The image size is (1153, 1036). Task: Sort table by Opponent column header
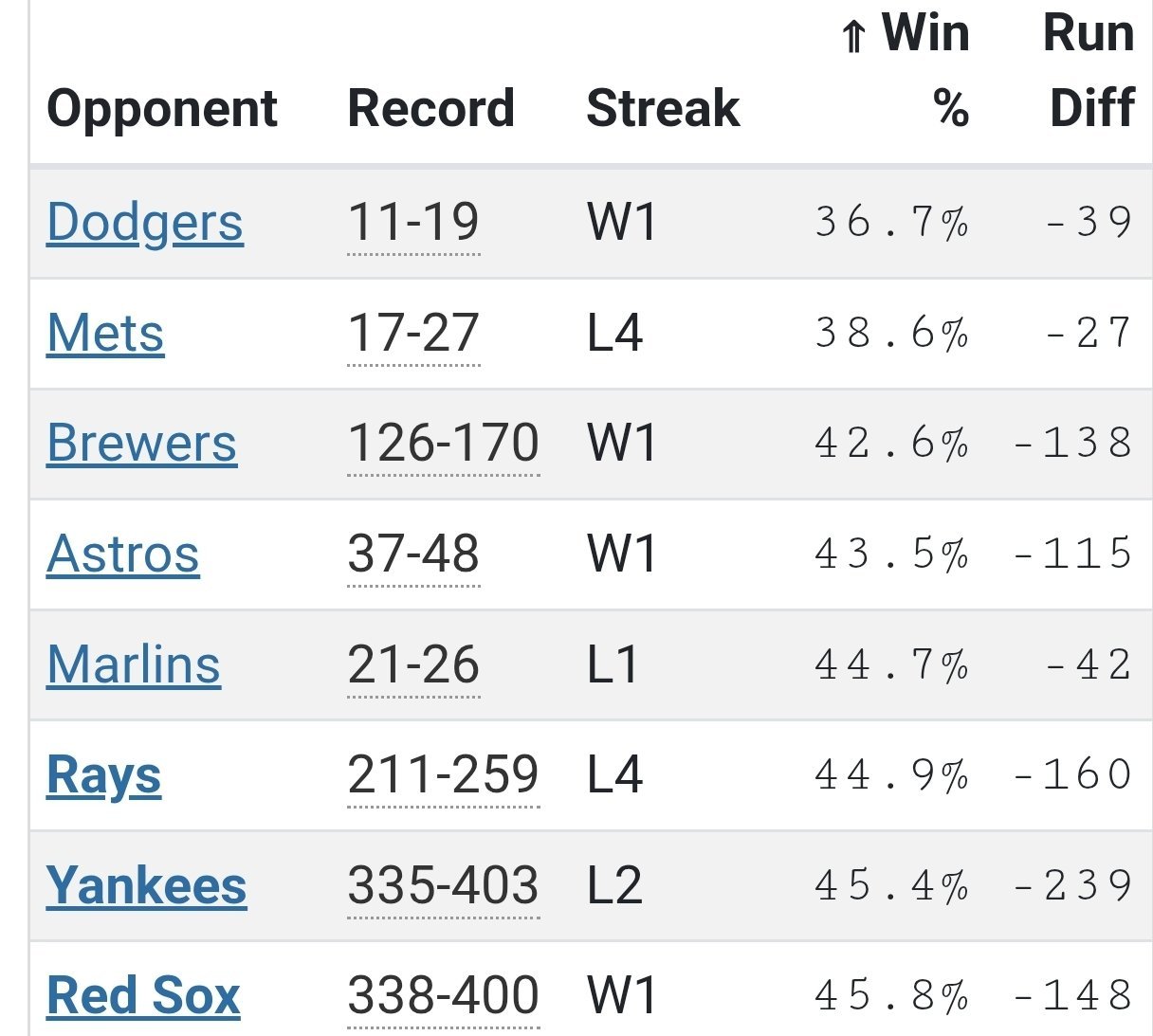click(161, 108)
